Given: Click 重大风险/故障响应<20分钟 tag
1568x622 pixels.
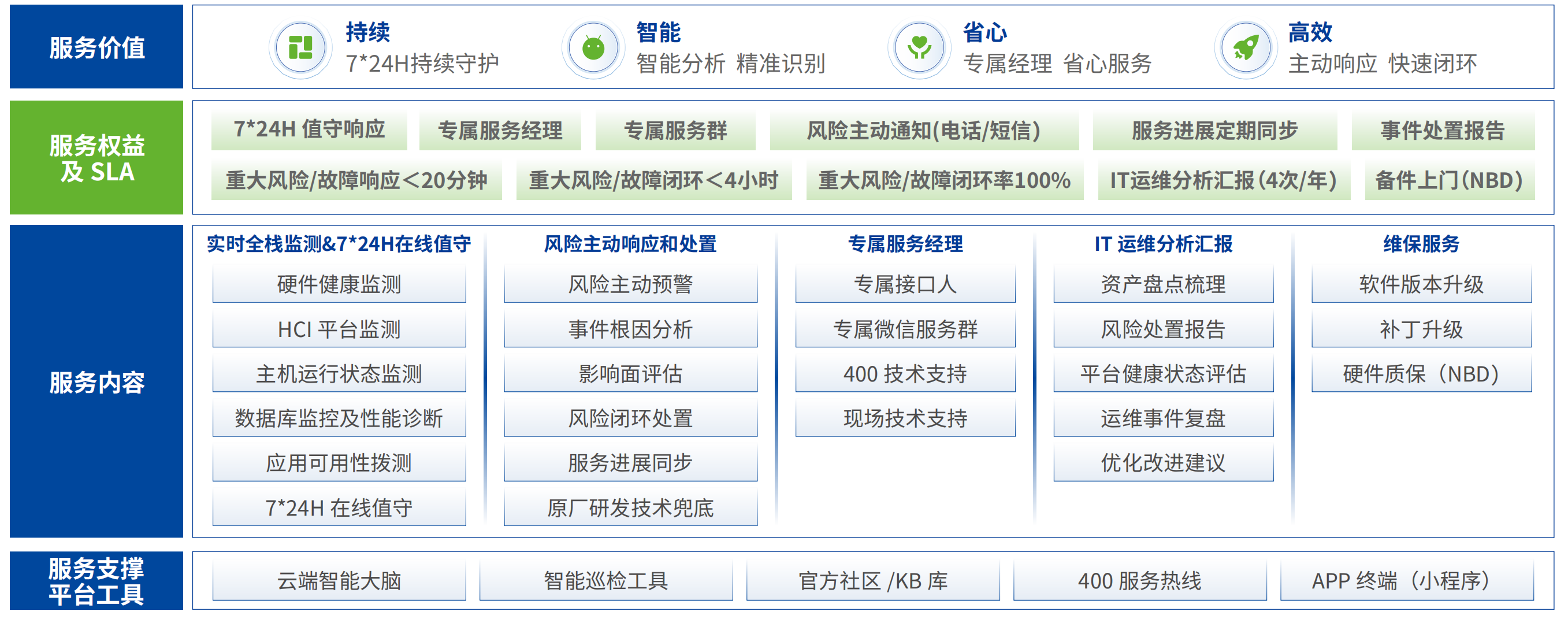Looking at the screenshot, I should tap(356, 180).
